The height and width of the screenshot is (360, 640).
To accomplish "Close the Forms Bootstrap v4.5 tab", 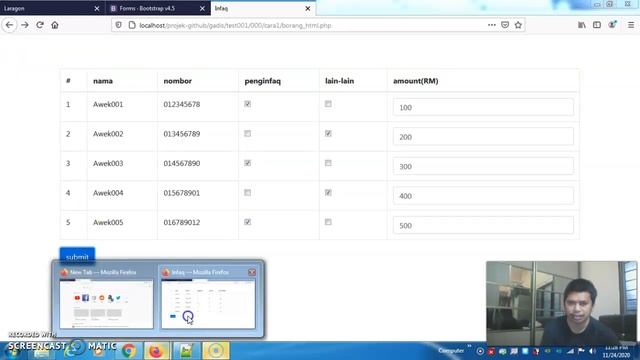I will 202,9.
